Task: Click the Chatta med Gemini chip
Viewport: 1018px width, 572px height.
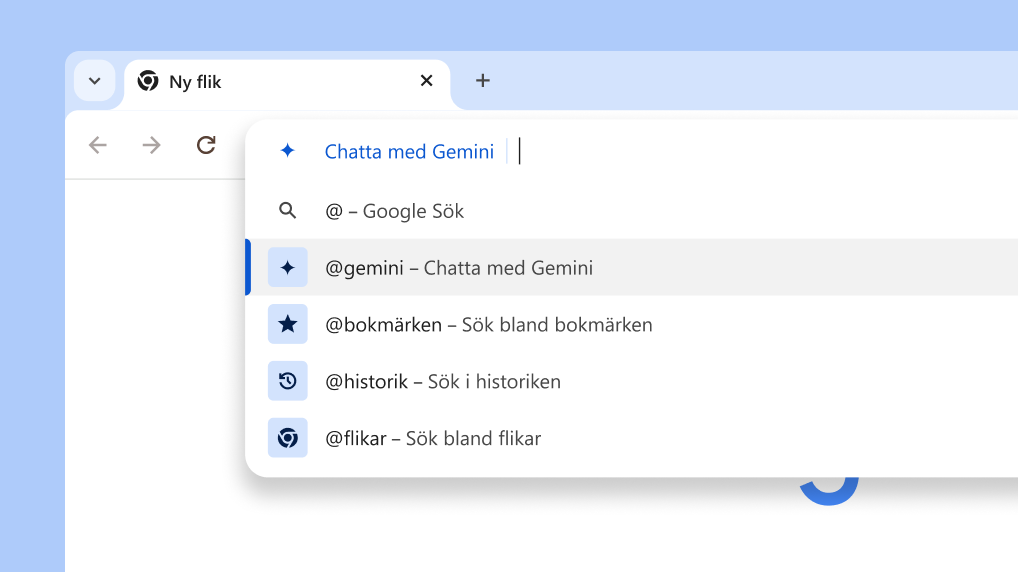Action: coord(409,151)
